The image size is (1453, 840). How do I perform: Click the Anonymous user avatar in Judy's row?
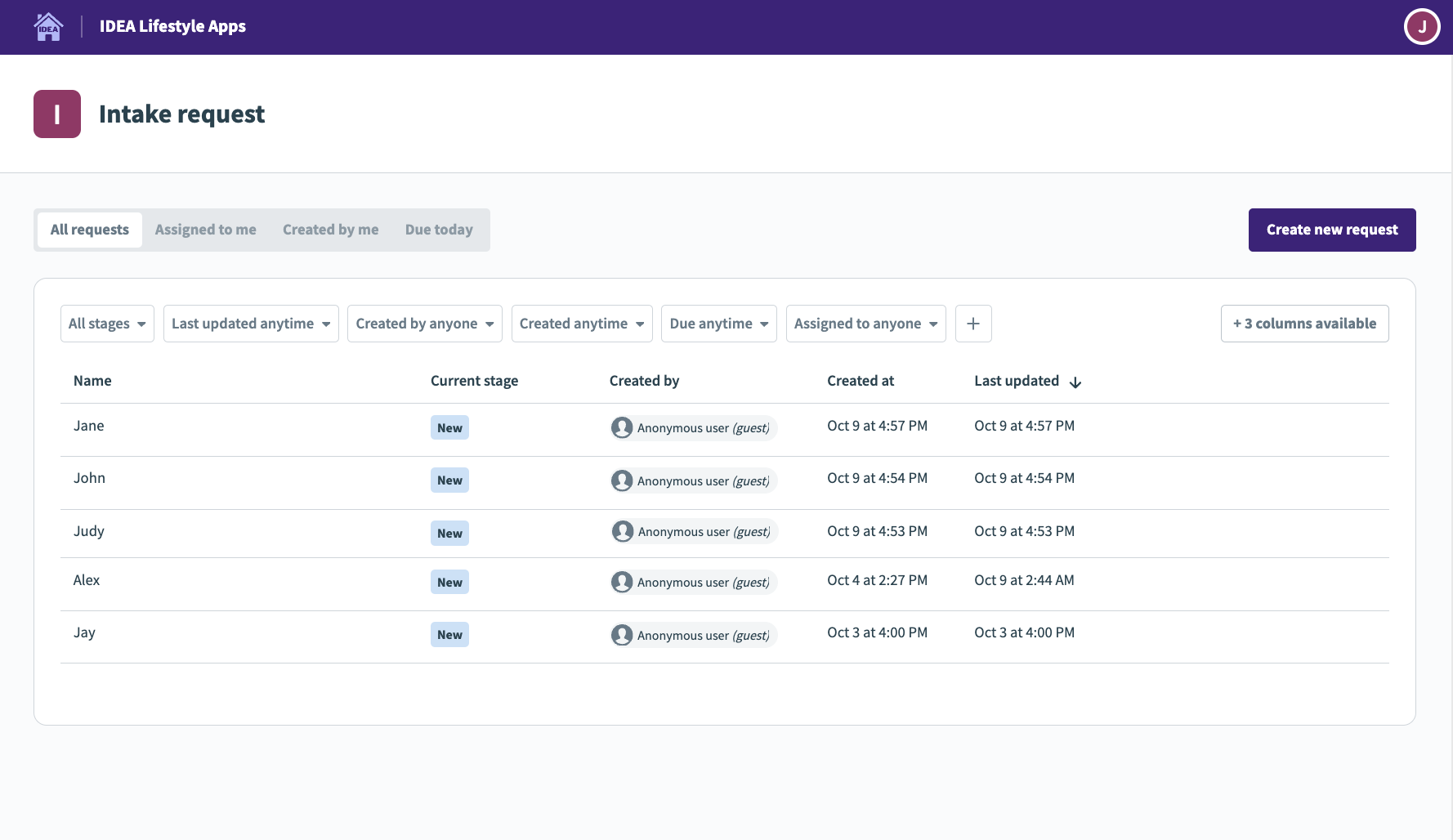pos(622,531)
